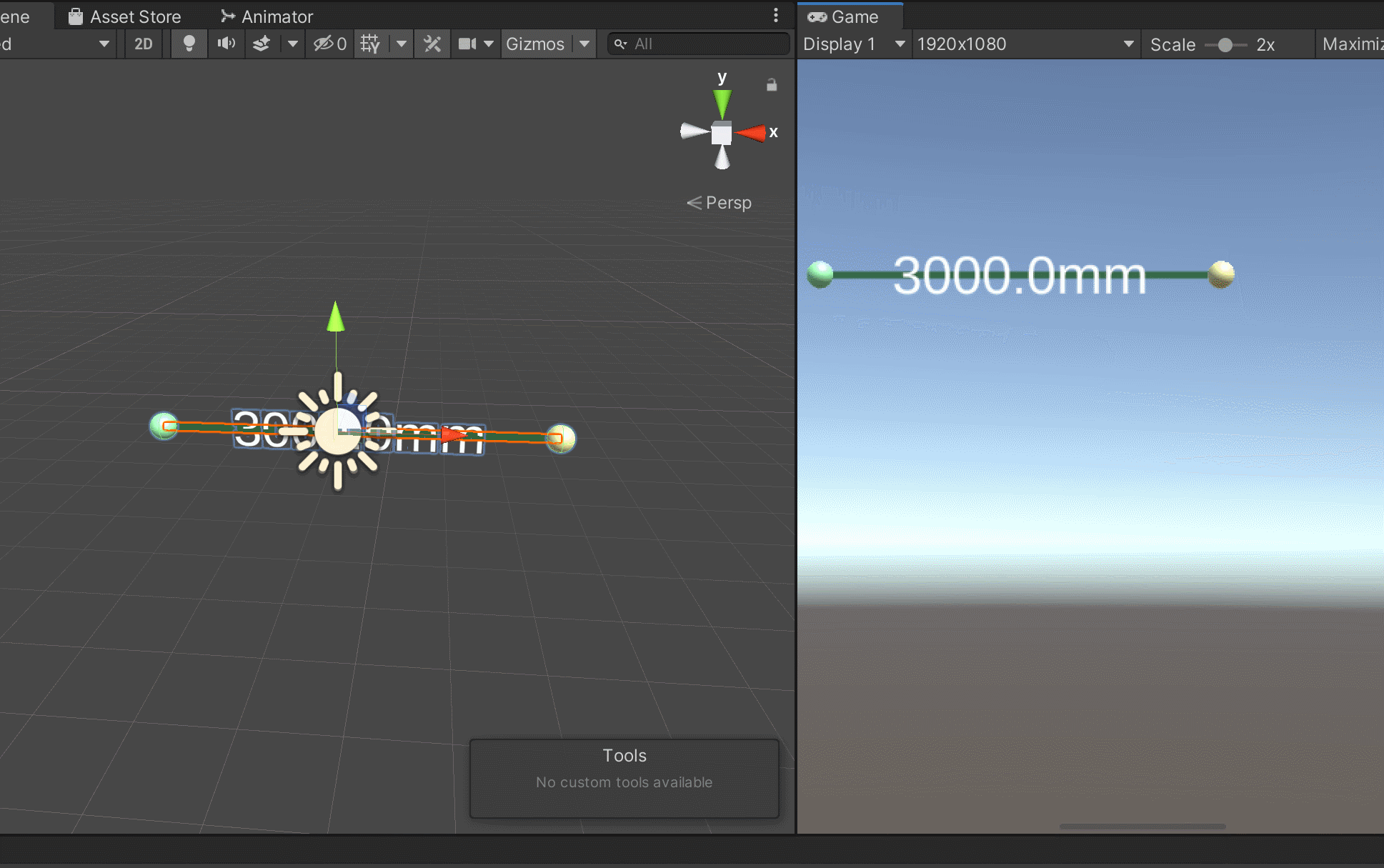This screenshot has height=868, width=1384.
Task: Click the scene camera settings icon
Action: [466, 44]
